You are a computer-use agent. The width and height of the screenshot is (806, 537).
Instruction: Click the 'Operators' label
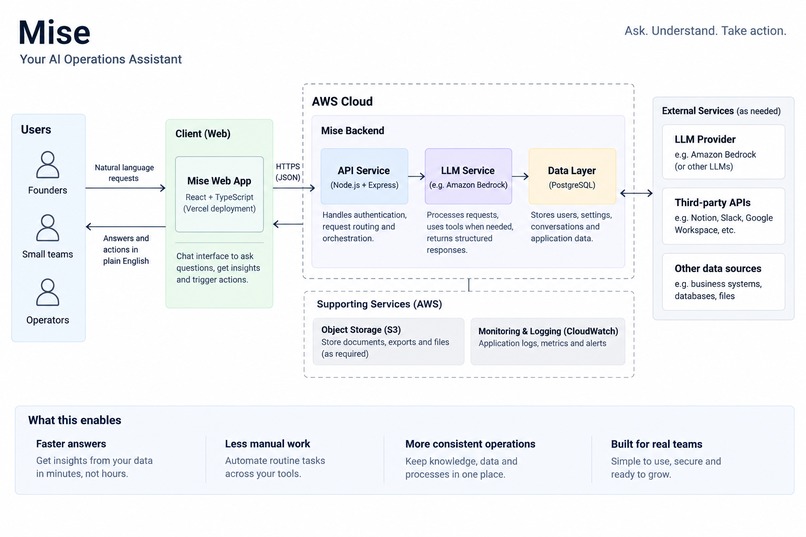coord(47,320)
